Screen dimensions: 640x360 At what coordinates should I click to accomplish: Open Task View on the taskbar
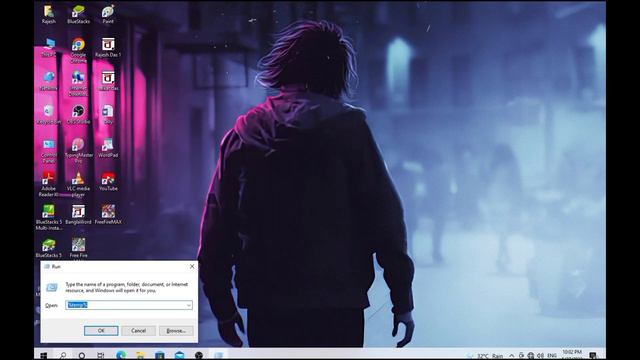(x=100, y=356)
